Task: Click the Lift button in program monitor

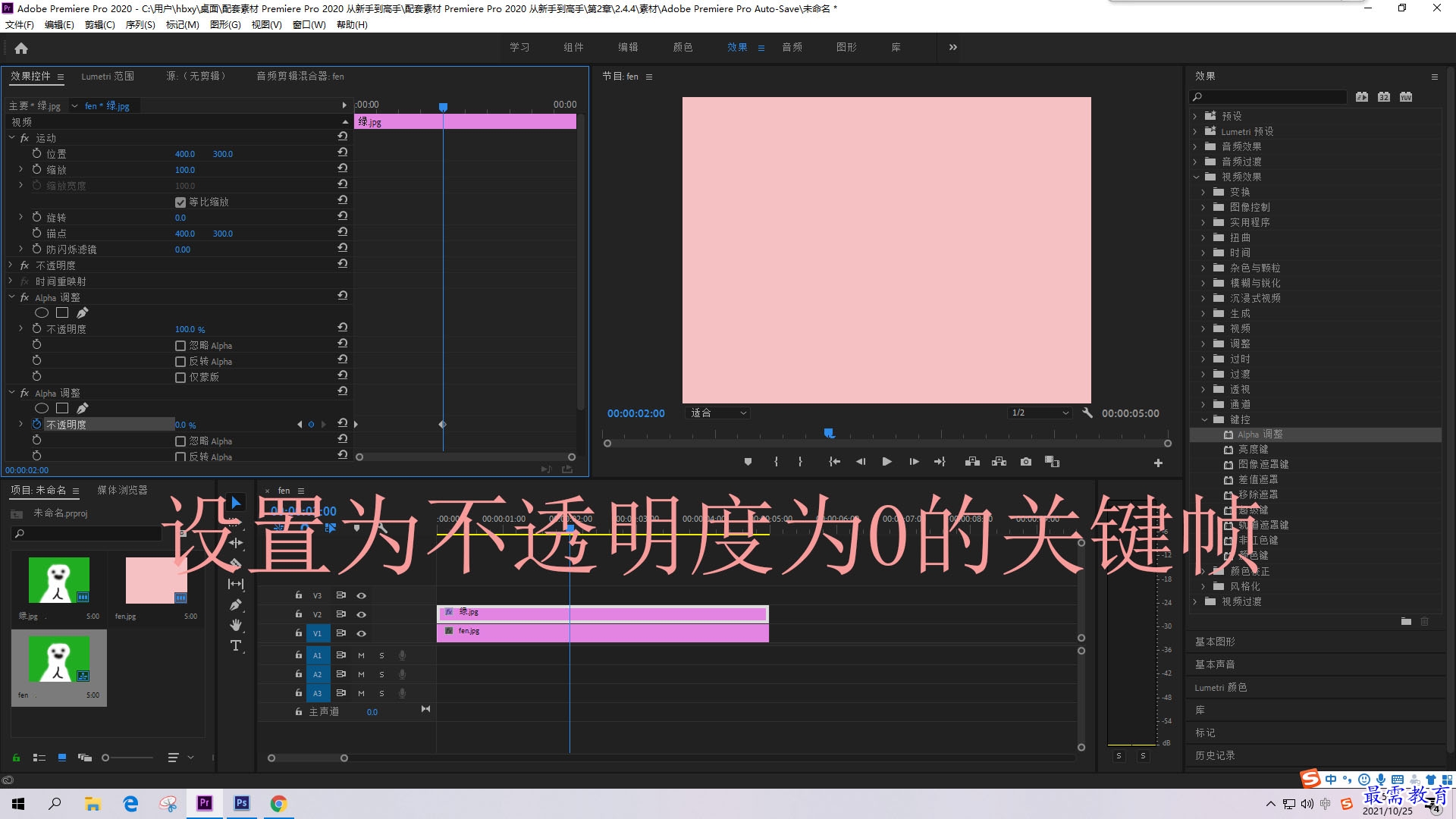Action: point(972,462)
